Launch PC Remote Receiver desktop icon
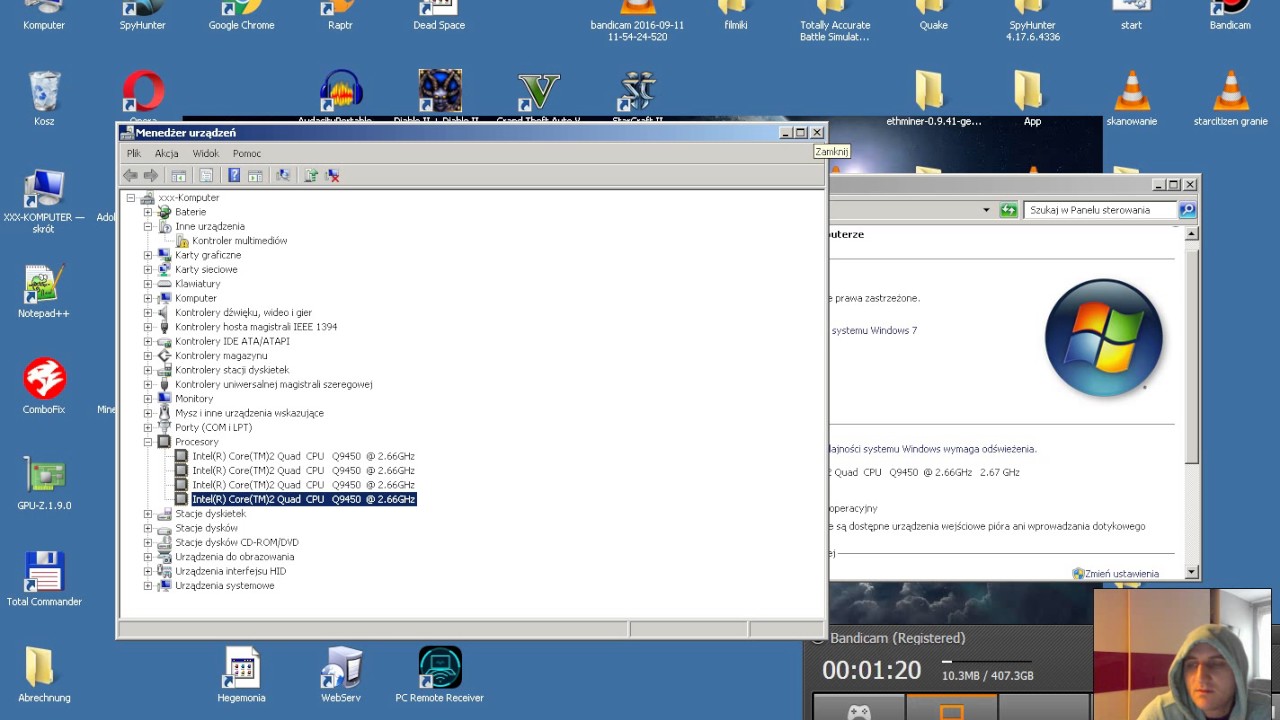 (x=439, y=675)
